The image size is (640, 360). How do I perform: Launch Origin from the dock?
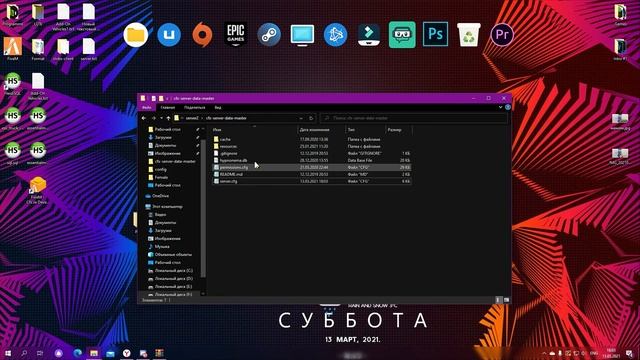pyautogui.click(x=202, y=35)
